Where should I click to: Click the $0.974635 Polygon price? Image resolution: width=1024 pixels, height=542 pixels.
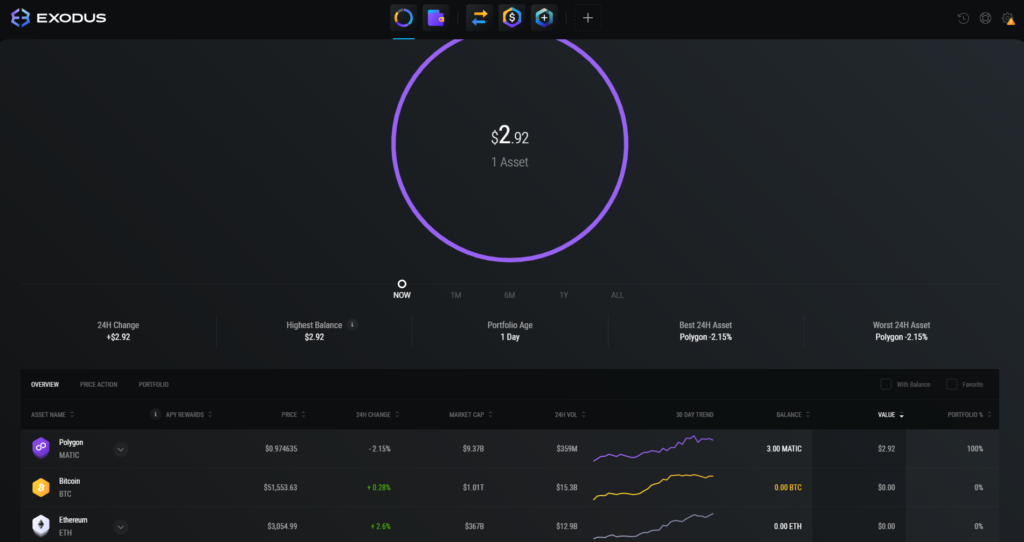pos(281,449)
